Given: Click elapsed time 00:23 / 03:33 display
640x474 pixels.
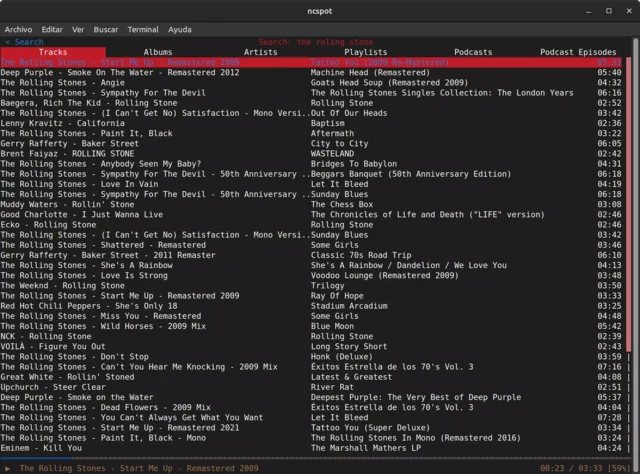Looking at the screenshot, I should [x=570, y=468].
